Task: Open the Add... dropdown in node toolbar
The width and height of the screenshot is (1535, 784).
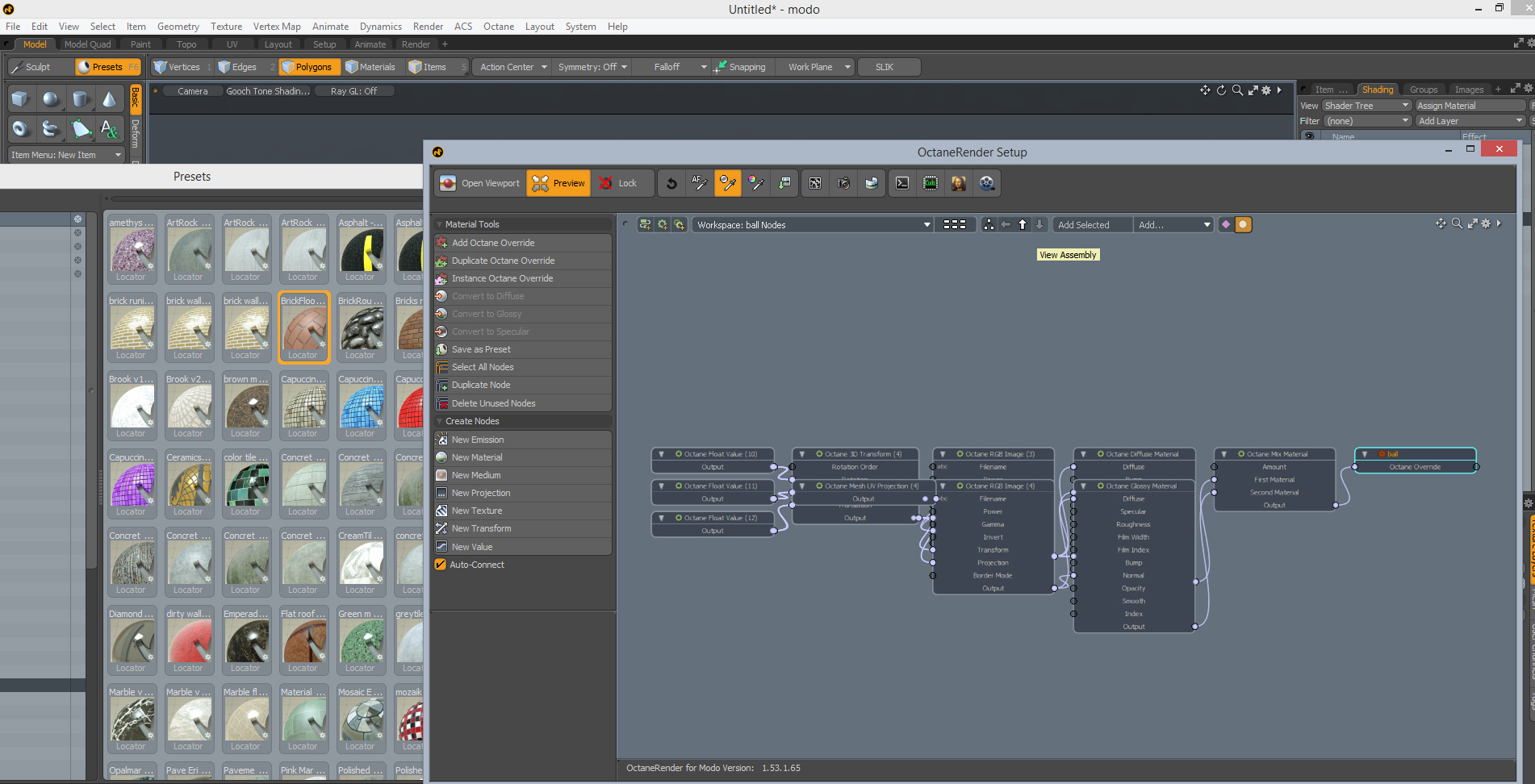Action: (x=1173, y=225)
